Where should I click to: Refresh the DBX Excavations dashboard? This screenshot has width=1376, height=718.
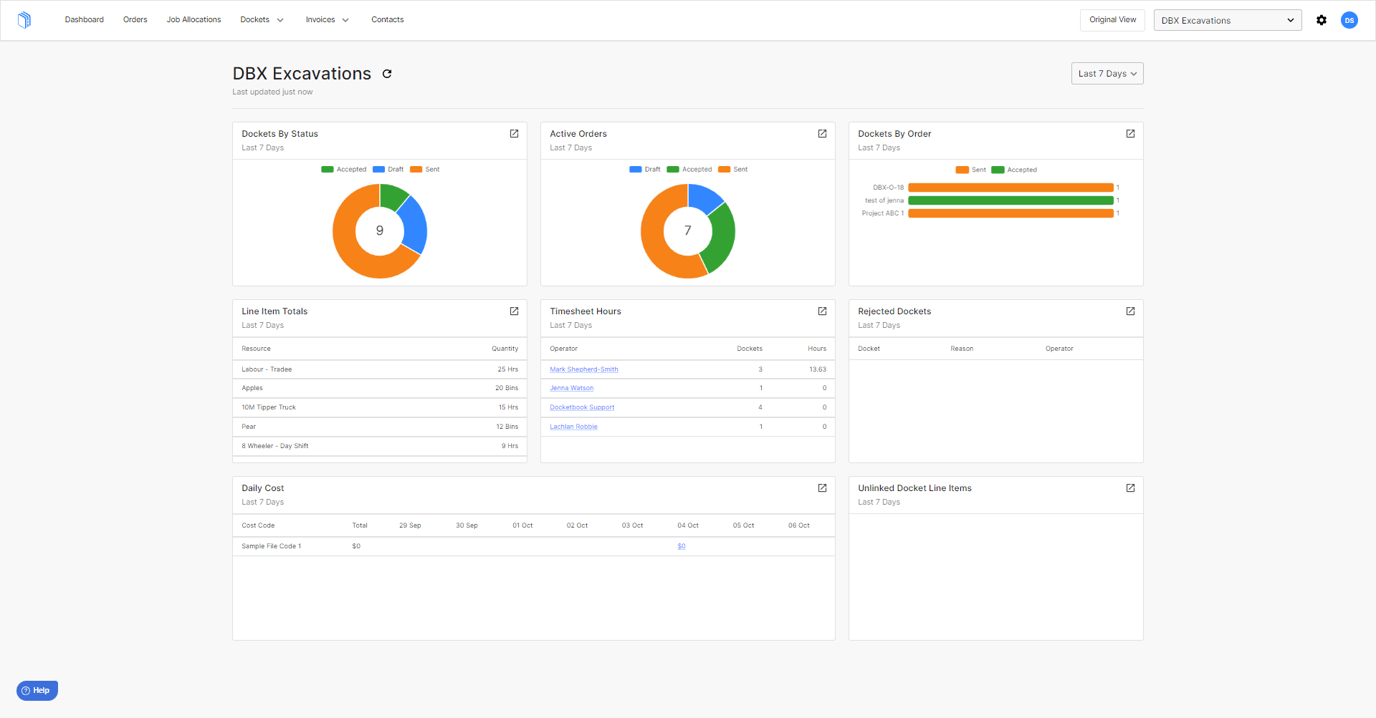[x=387, y=73]
